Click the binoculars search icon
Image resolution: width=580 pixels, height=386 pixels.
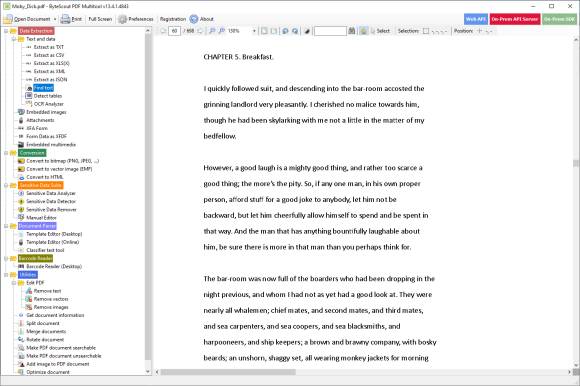[x=352, y=31]
